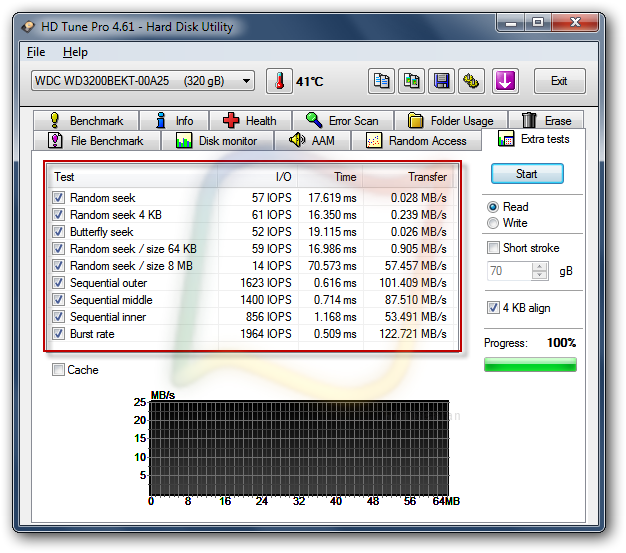
Task: Toggle the Burst rate checkbox
Action: pyautogui.click(x=58, y=333)
